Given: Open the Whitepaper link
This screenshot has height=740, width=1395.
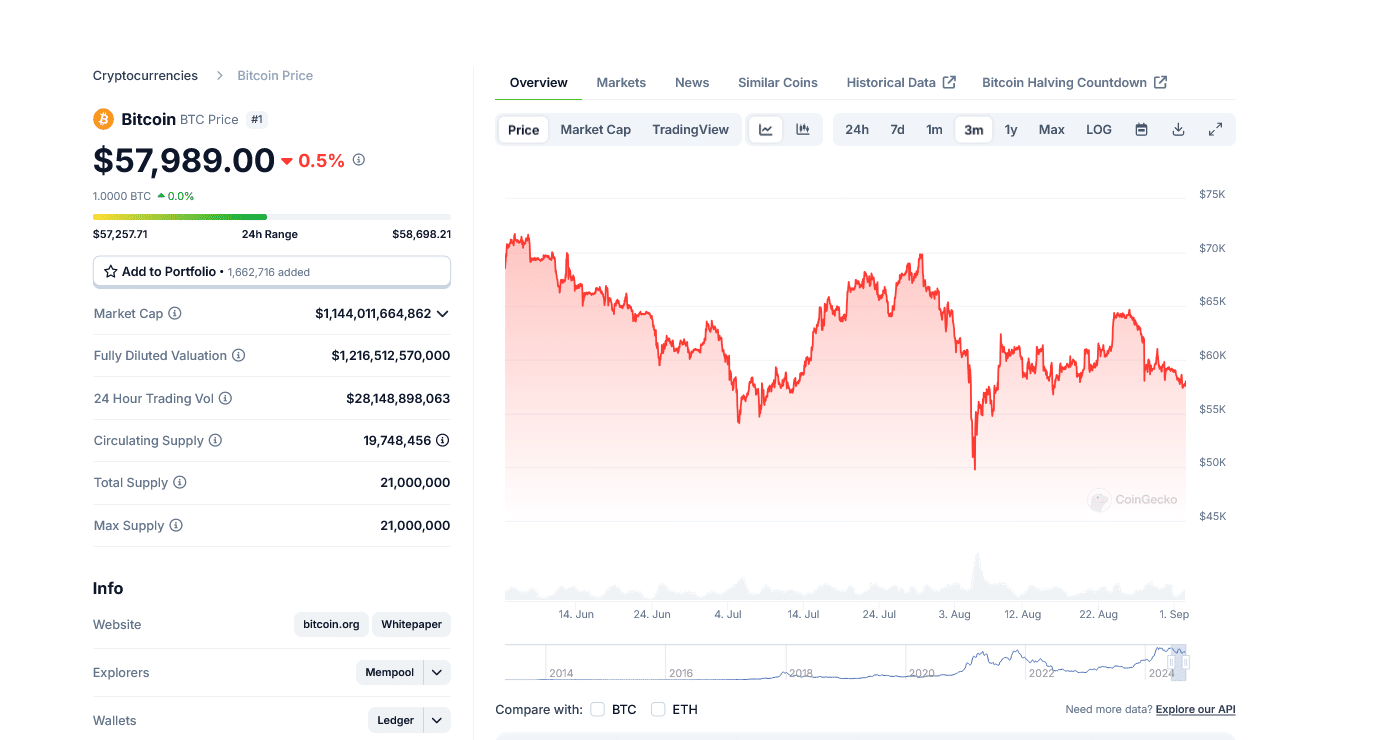Looking at the screenshot, I should 411,625.
